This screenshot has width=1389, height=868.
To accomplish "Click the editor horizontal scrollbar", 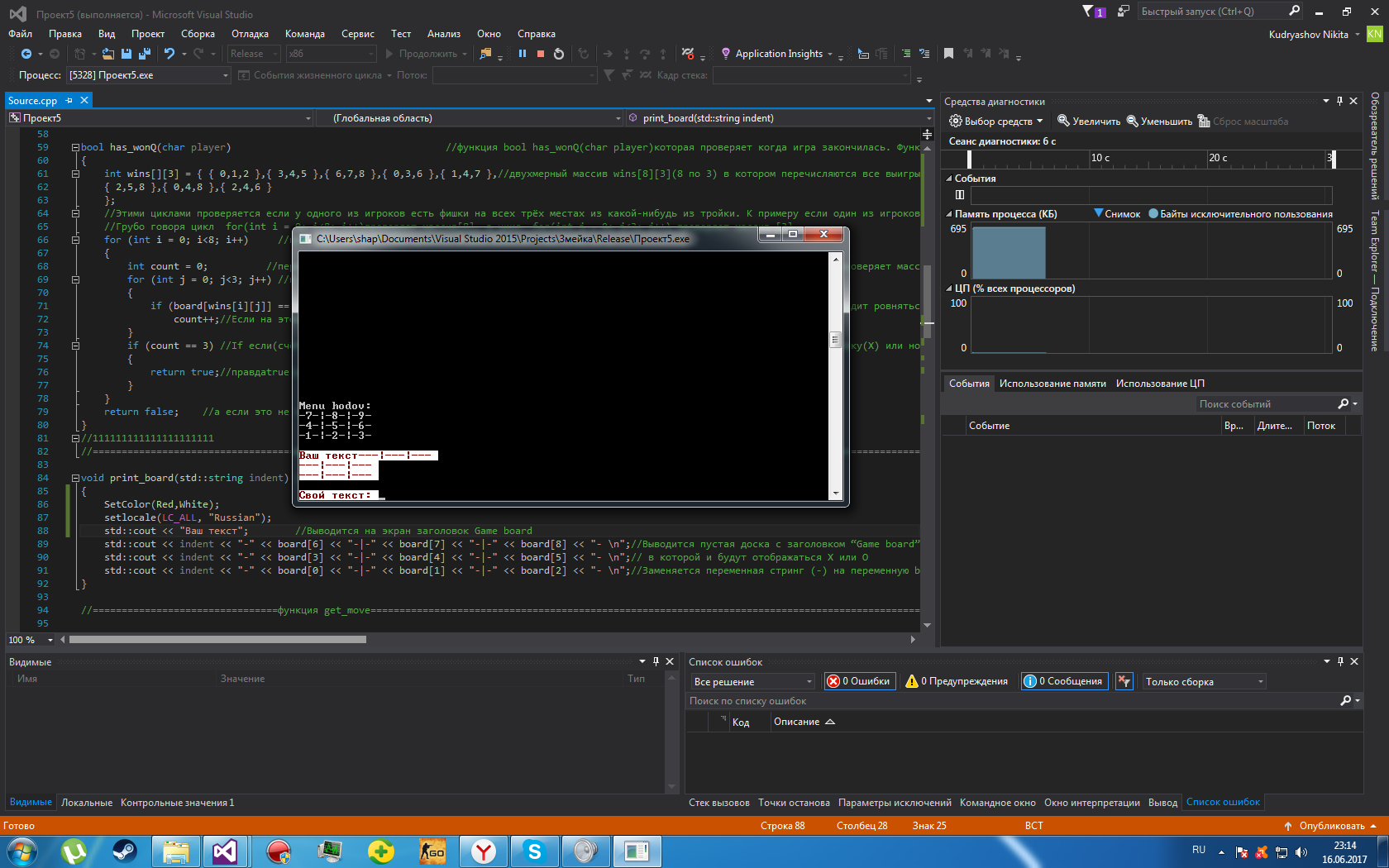I will 217,639.
